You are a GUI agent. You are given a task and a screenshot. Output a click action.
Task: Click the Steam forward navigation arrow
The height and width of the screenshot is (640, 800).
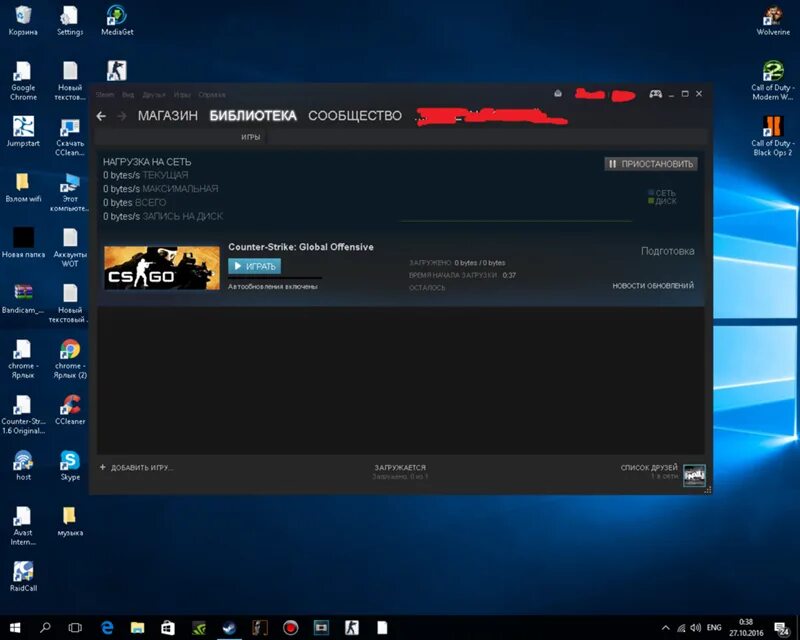pyautogui.click(x=122, y=116)
